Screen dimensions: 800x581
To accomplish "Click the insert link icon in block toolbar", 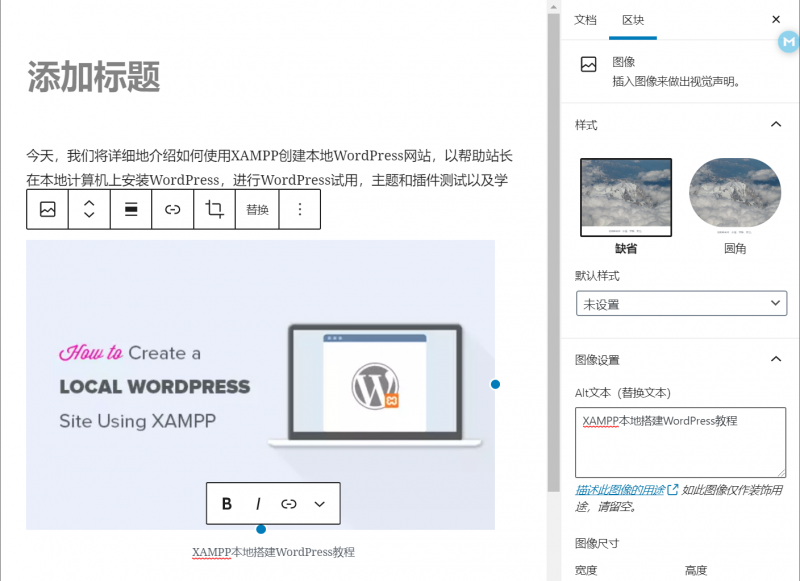I will point(173,210).
